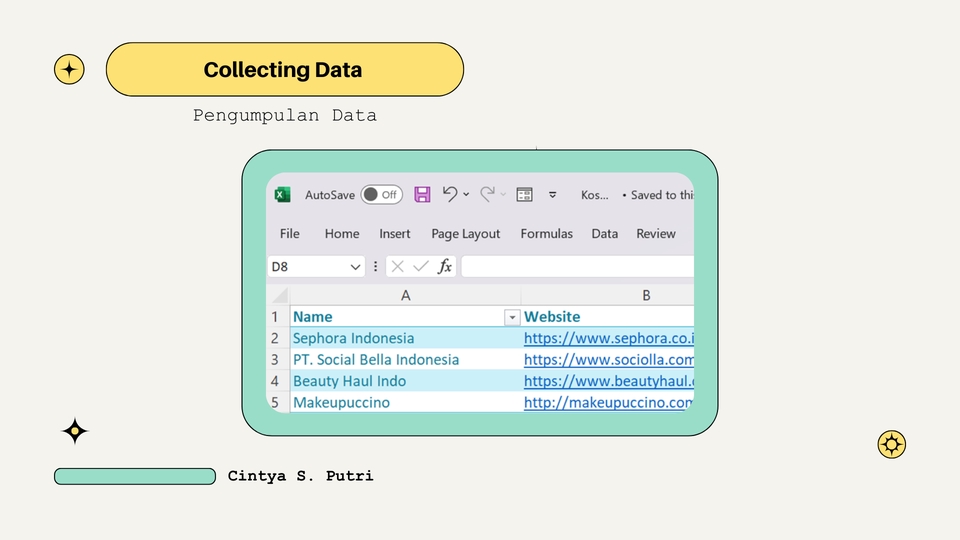960x540 pixels.
Task: Select column B header
Action: click(x=608, y=295)
